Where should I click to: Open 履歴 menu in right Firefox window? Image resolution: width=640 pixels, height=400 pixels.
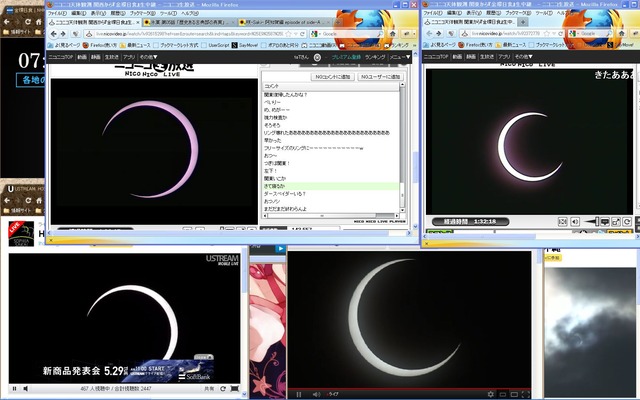(x=494, y=13)
